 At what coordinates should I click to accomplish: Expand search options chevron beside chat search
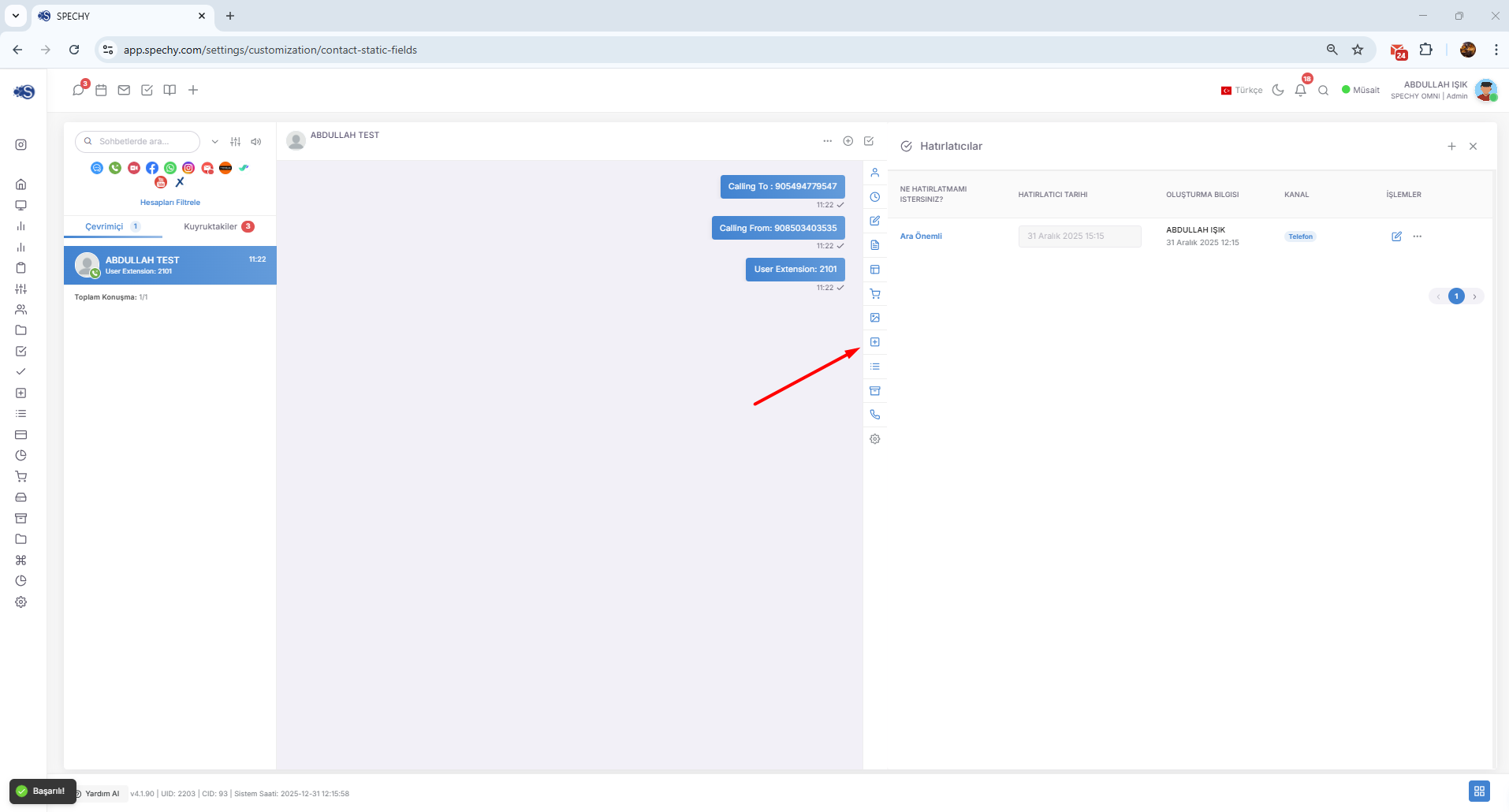click(x=214, y=142)
